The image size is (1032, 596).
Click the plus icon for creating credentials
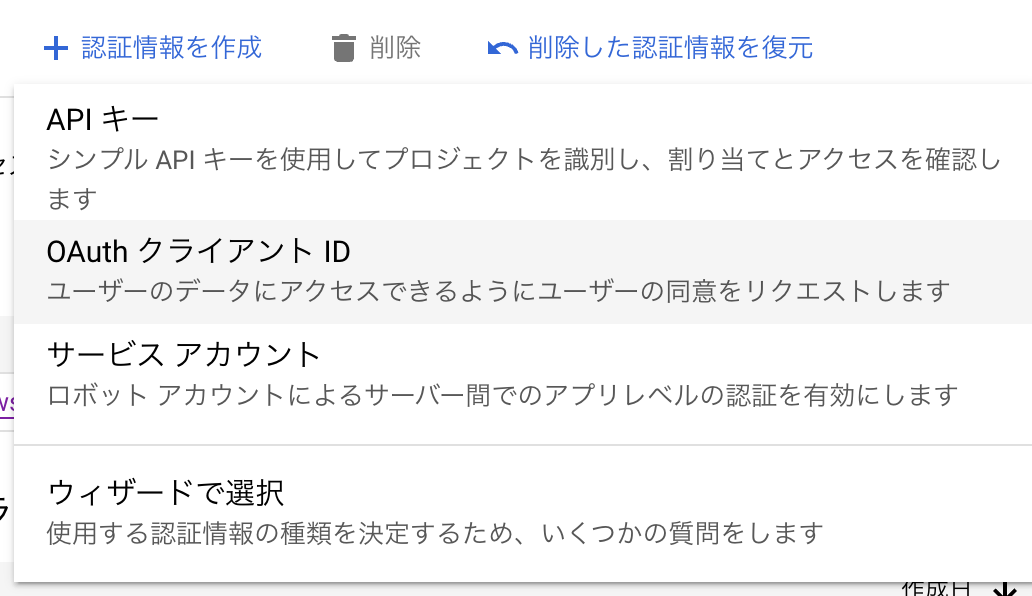click(x=57, y=47)
